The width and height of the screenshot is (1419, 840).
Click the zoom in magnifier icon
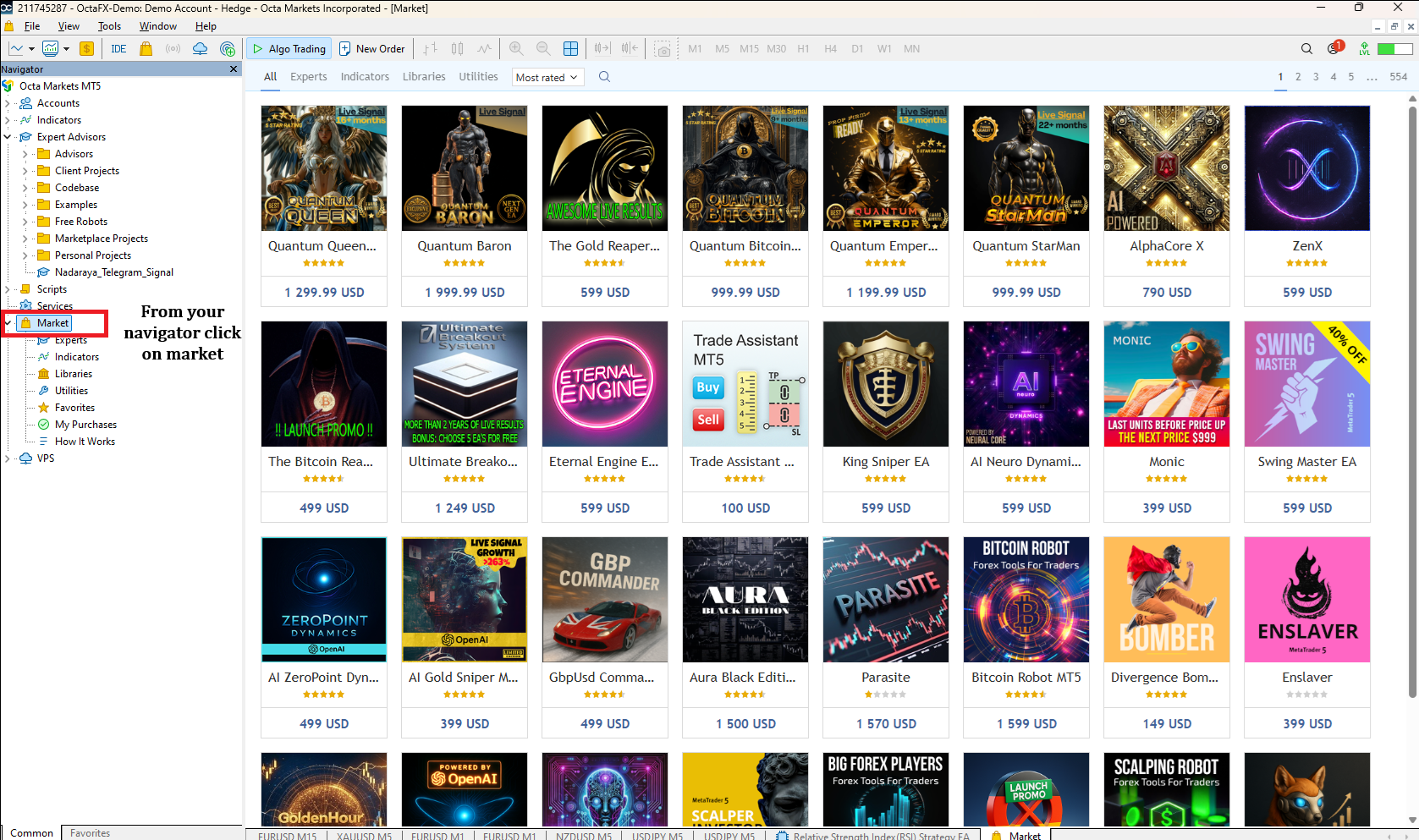[x=516, y=48]
